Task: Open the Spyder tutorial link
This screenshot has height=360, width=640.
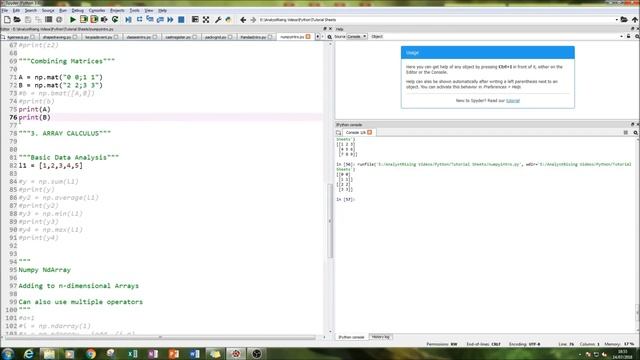Action: tap(513, 100)
